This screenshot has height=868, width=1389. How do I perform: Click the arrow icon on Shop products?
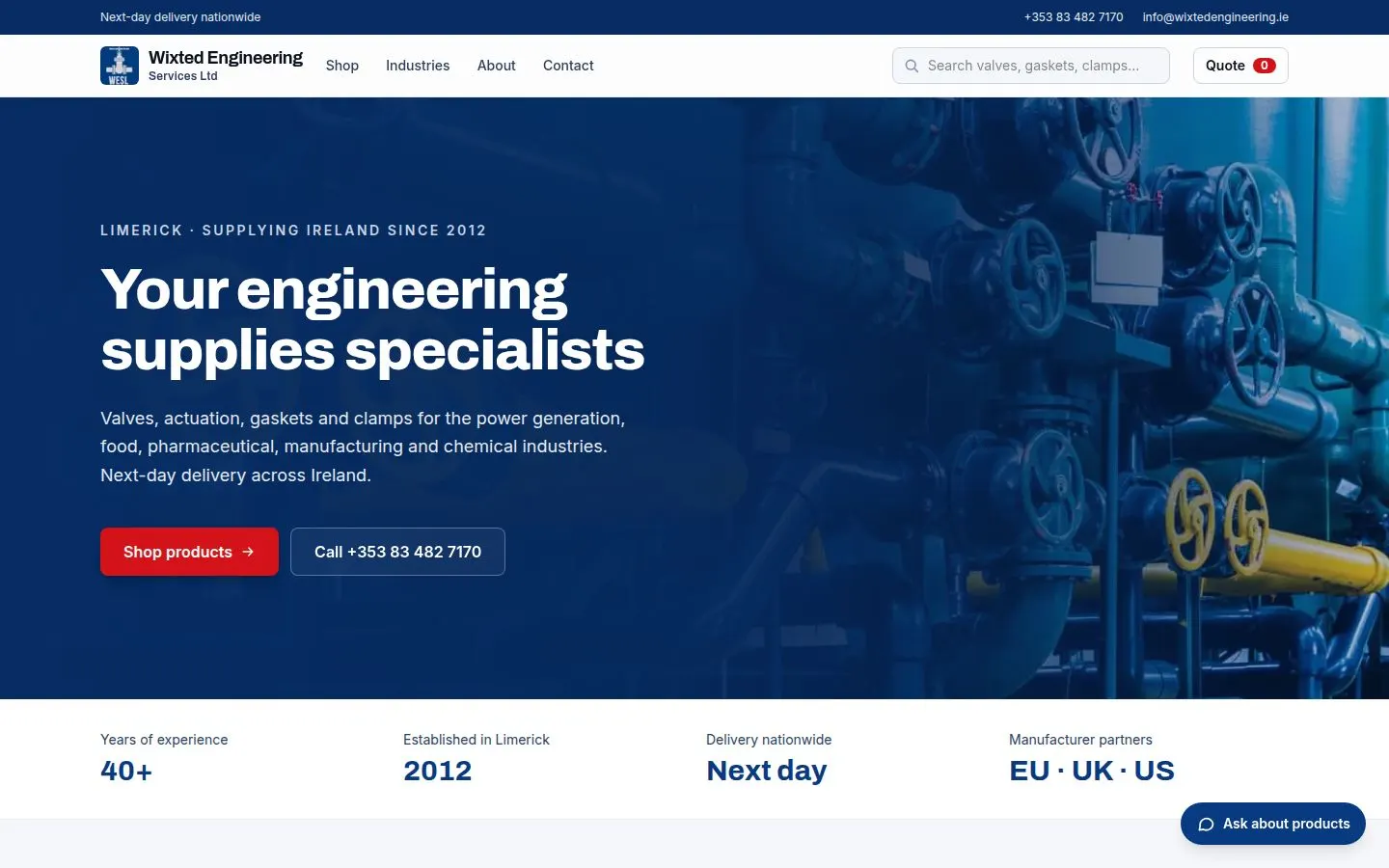tap(248, 552)
